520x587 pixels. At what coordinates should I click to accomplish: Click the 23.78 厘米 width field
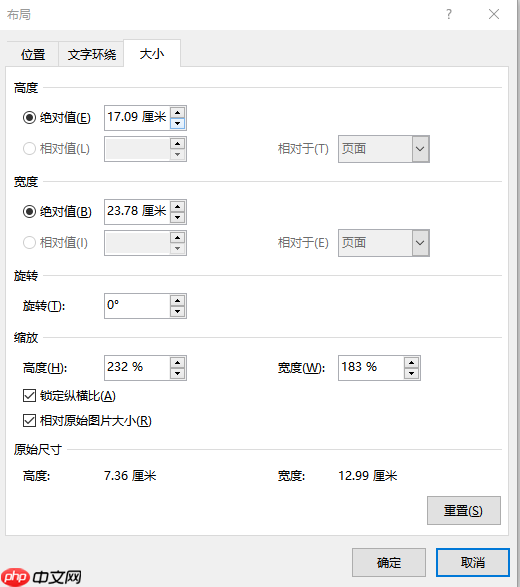coord(137,212)
